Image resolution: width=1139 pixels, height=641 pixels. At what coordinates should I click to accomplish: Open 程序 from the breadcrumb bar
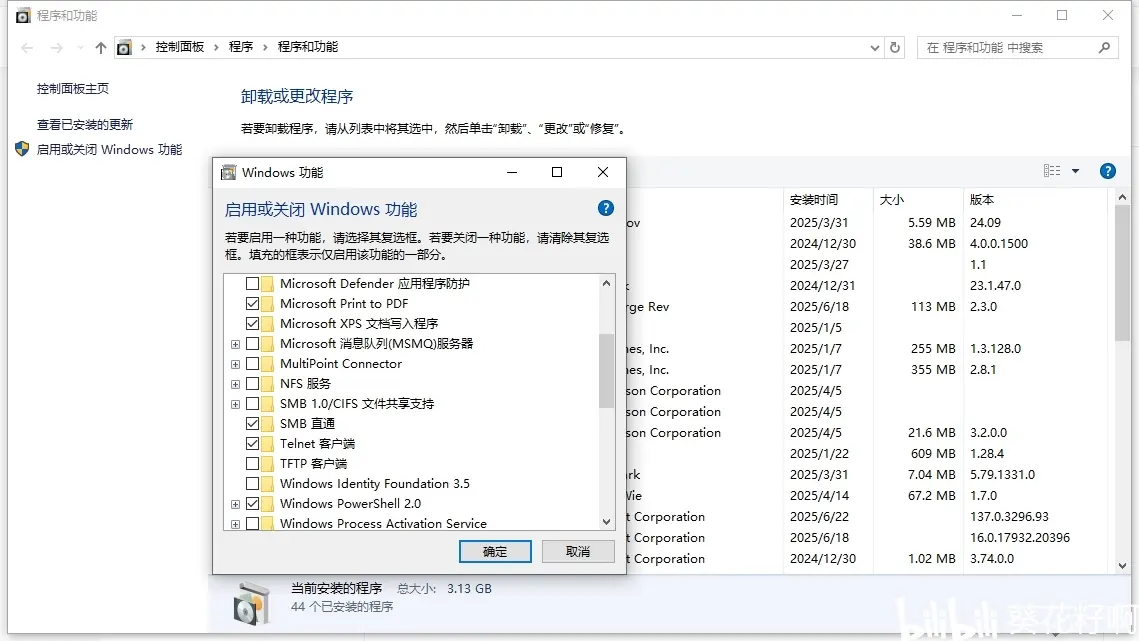click(240, 46)
